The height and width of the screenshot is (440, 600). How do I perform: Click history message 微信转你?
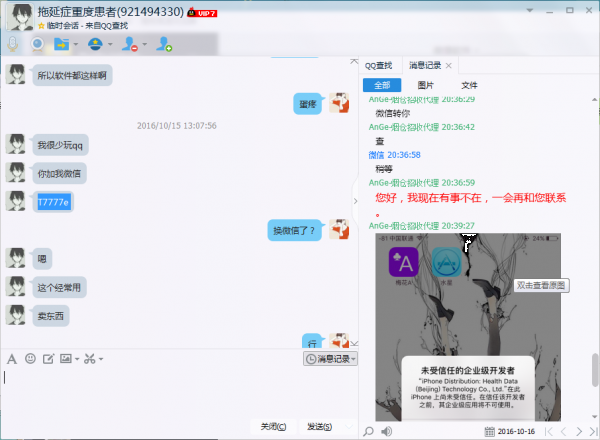click(393, 113)
